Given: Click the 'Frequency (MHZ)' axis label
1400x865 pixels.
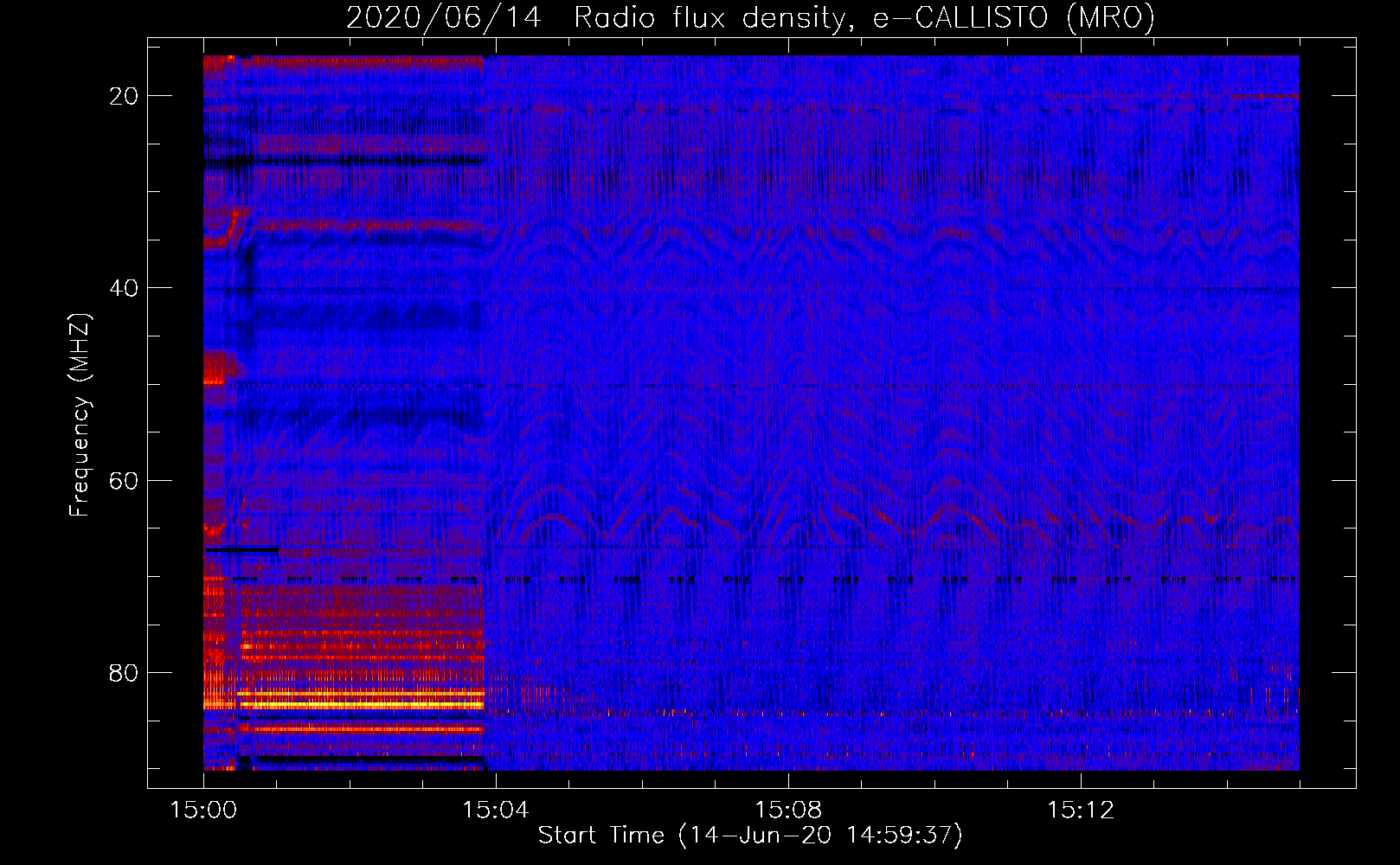Looking at the screenshot, I should (x=80, y=415).
